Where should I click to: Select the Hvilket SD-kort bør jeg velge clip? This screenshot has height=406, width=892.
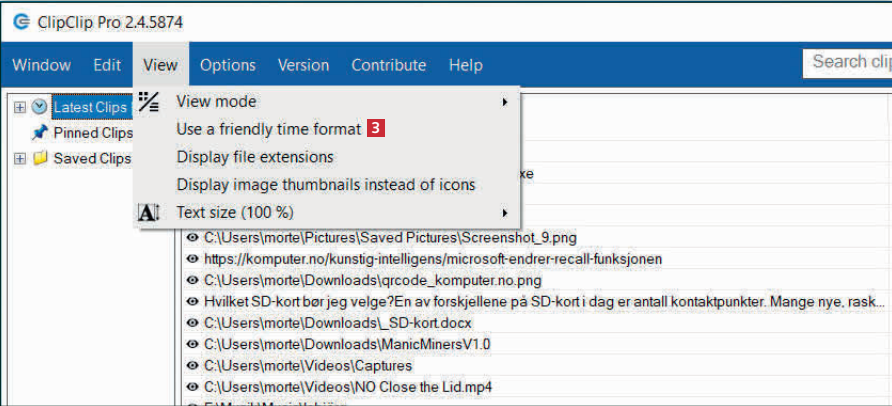(544, 302)
